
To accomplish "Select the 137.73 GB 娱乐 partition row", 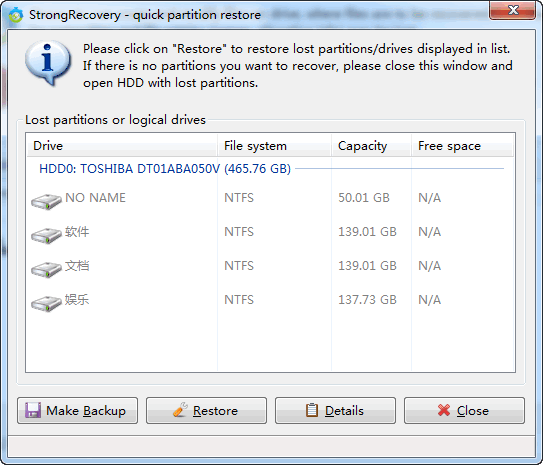I will coord(270,300).
